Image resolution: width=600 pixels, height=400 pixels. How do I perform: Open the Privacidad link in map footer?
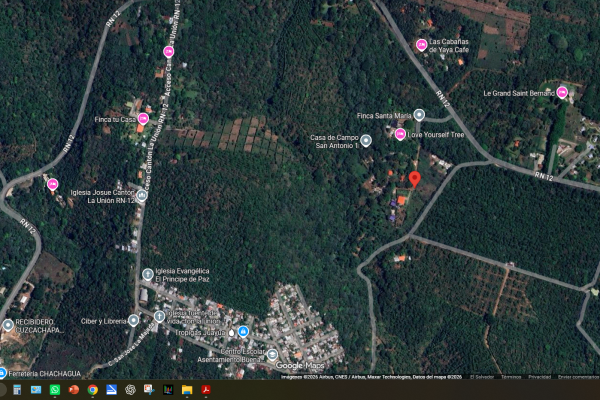click(540, 377)
